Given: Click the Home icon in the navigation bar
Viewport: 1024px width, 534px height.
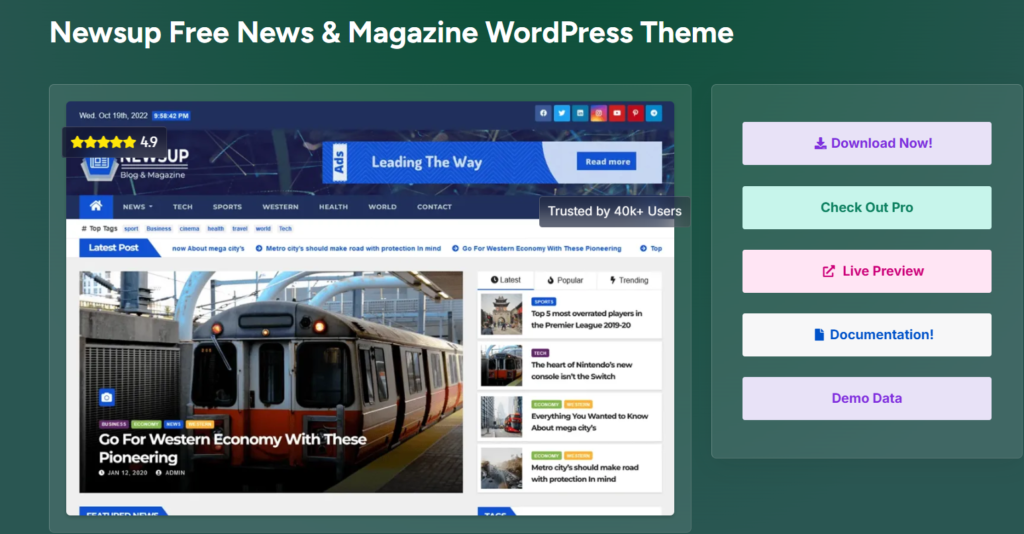Looking at the screenshot, I should point(96,206).
